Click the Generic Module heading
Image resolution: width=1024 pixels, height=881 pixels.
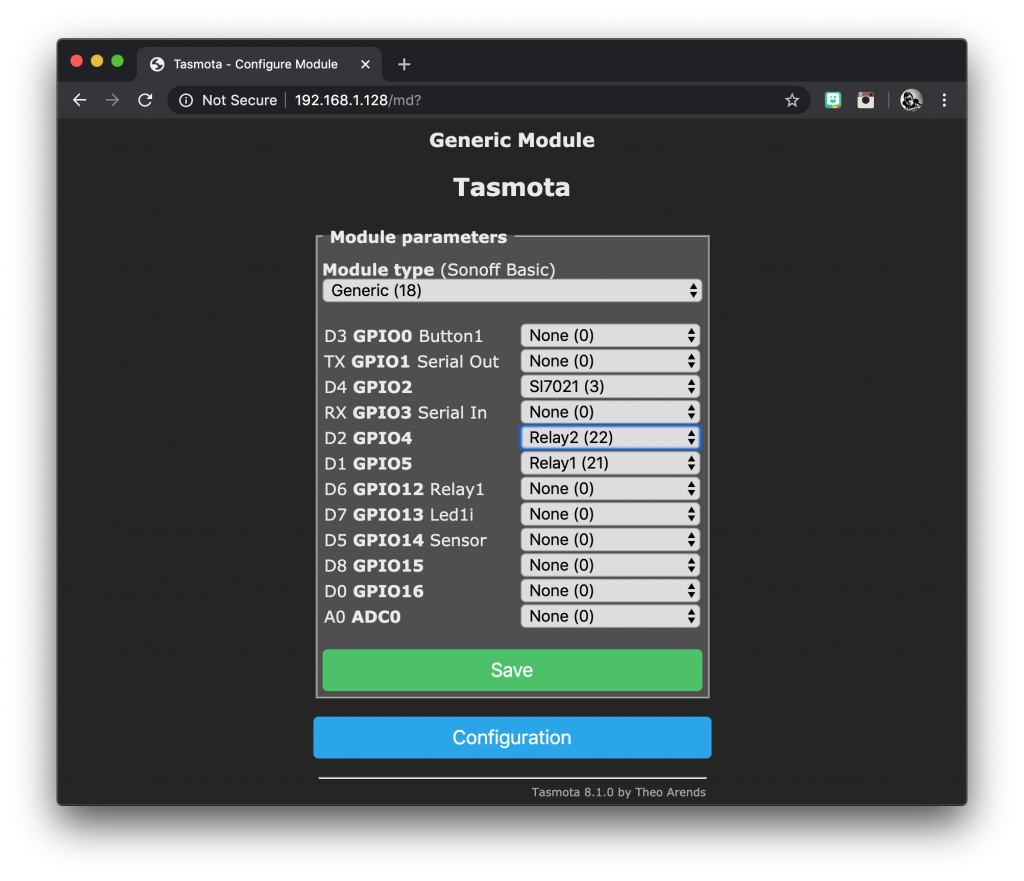tap(512, 140)
